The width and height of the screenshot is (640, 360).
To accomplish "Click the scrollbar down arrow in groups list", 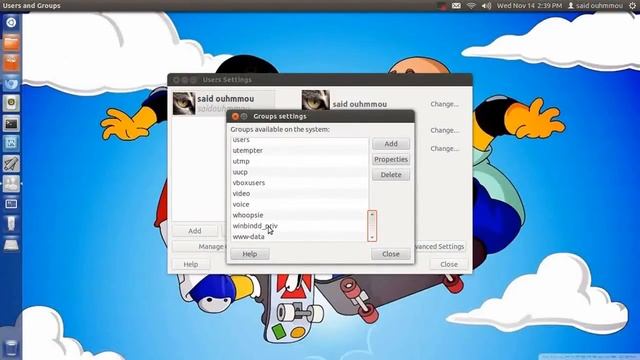I will pyautogui.click(x=372, y=238).
